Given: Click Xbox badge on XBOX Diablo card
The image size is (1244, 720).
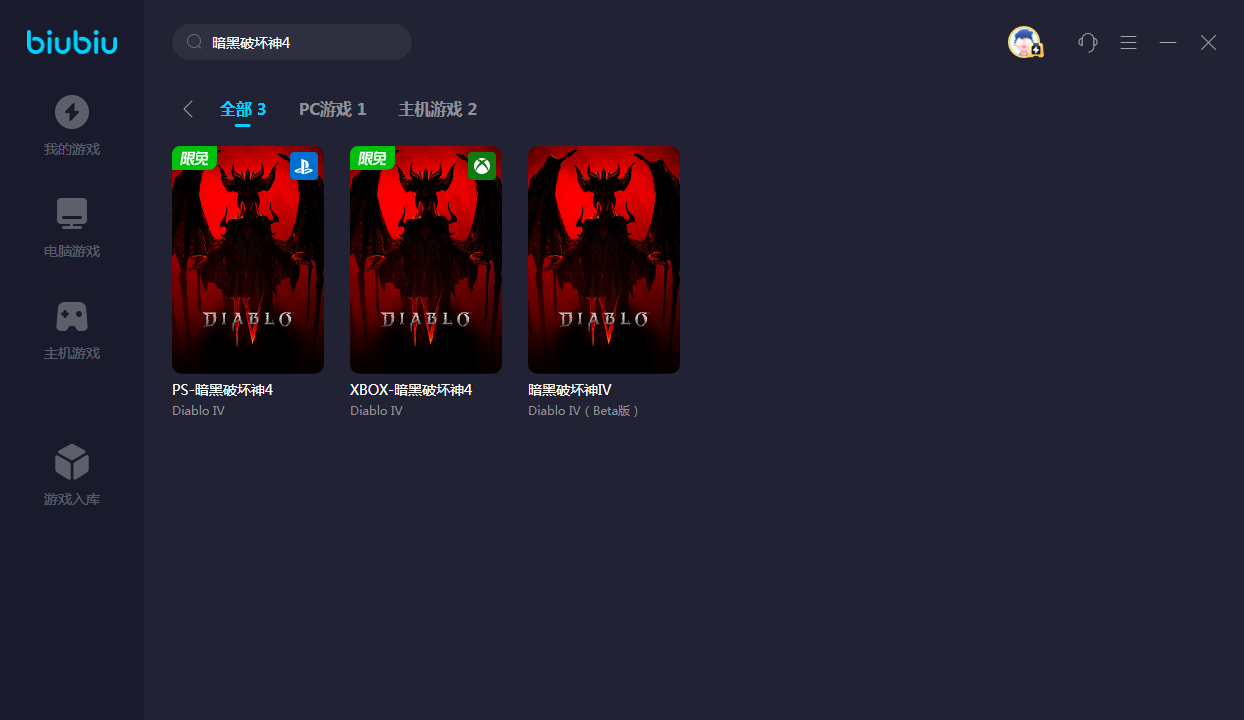Looking at the screenshot, I should point(482,166).
